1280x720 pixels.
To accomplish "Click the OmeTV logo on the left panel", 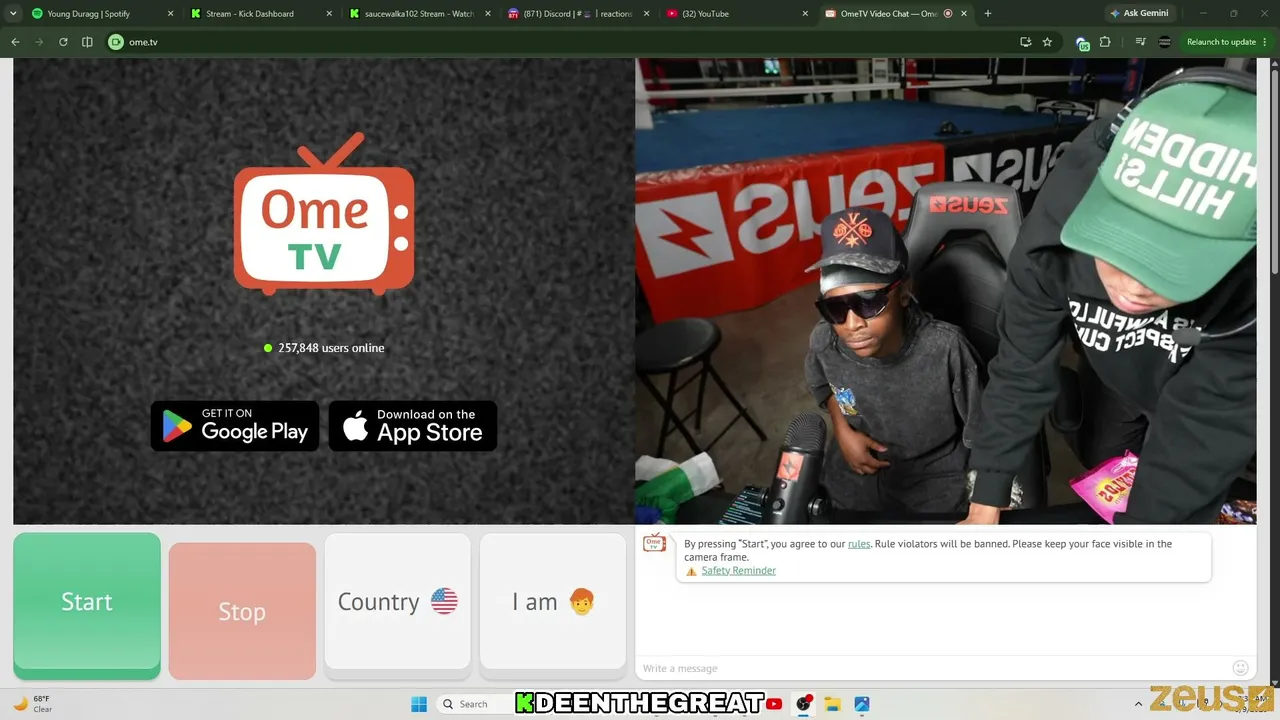I will click(324, 214).
